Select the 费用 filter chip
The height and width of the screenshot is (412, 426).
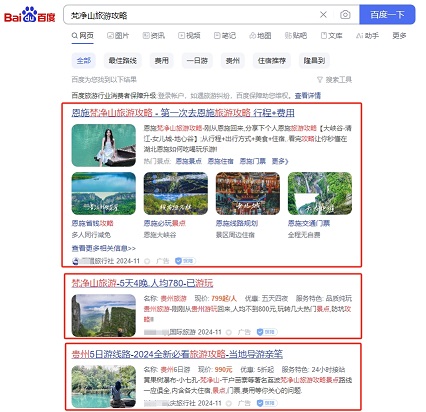pyautogui.click(x=162, y=61)
